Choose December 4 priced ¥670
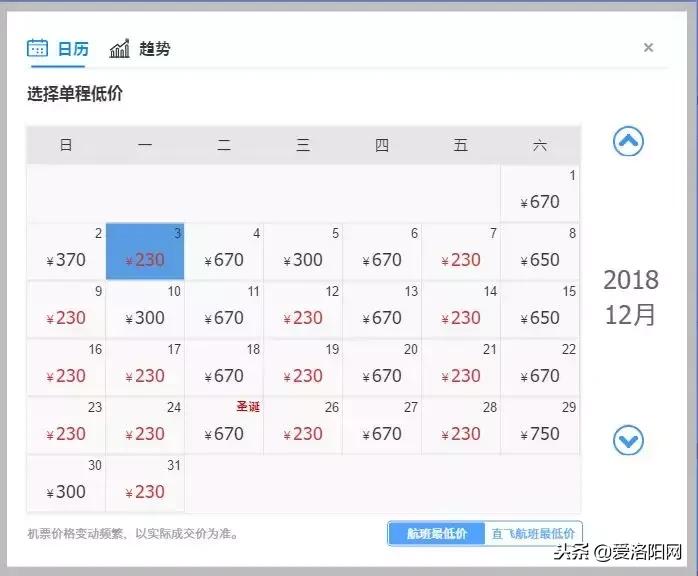Image resolution: width=698 pixels, height=576 pixels. pos(224,251)
